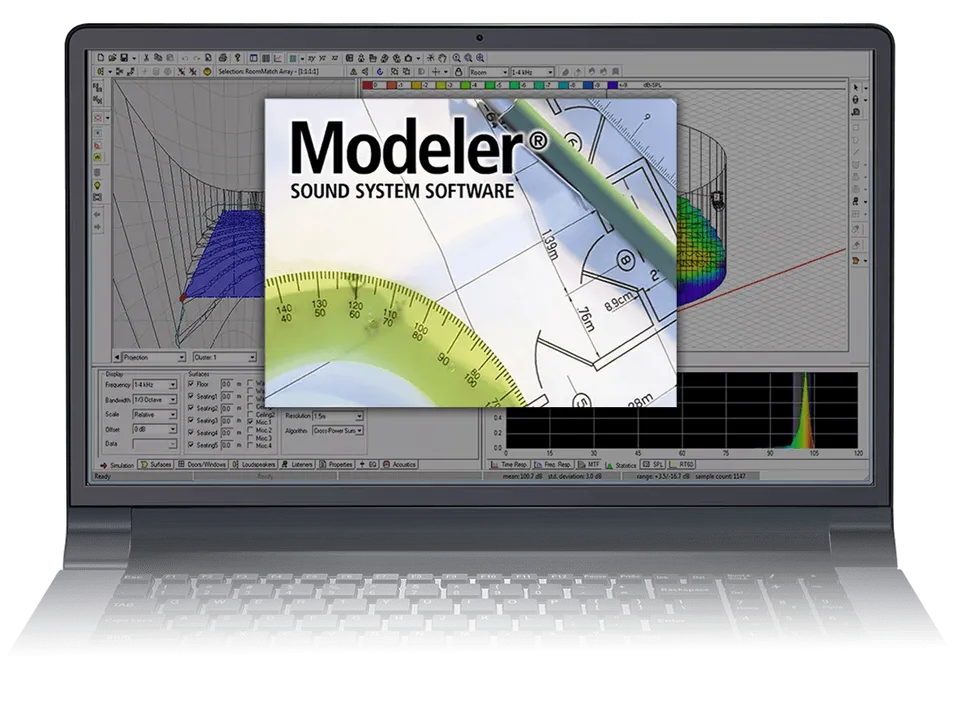The image size is (960, 720).
Task: Open the RT60 tab
Action: click(x=682, y=465)
